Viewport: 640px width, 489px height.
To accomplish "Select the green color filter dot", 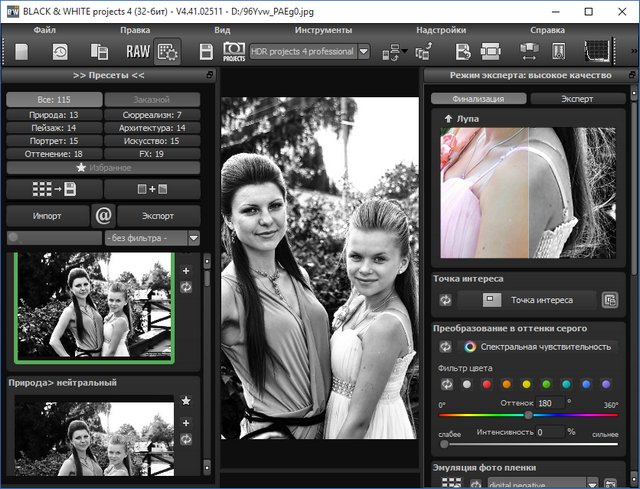I will click(x=546, y=384).
